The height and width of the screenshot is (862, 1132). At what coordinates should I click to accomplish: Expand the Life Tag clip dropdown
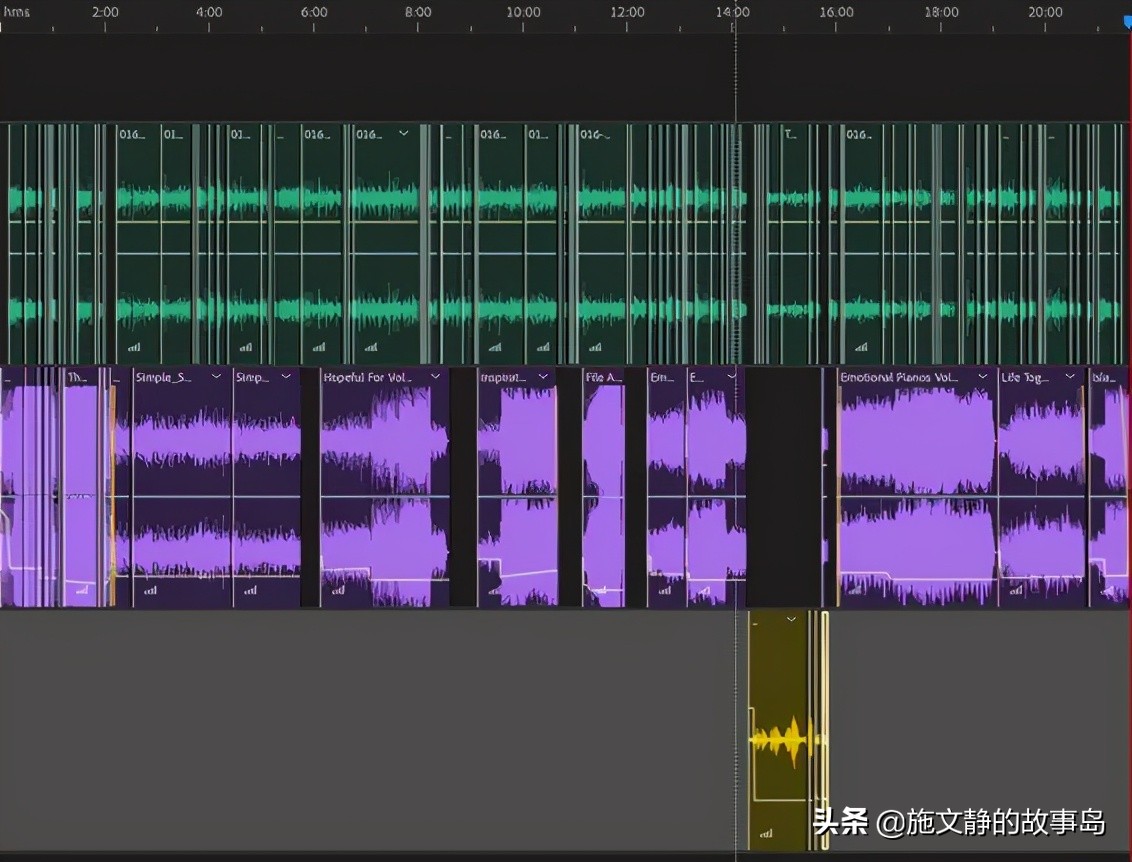[1071, 376]
